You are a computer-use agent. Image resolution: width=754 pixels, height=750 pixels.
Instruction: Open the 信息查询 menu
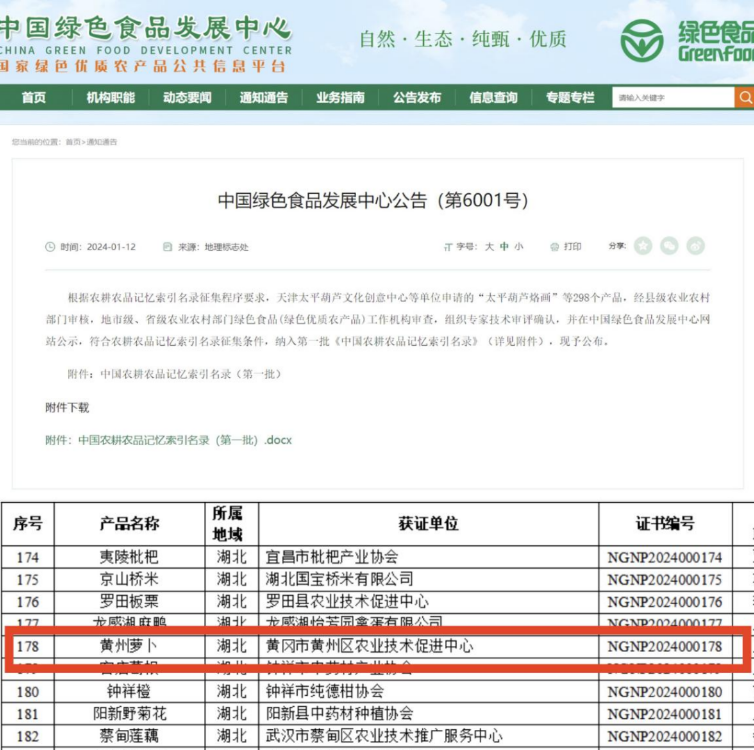pos(493,98)
